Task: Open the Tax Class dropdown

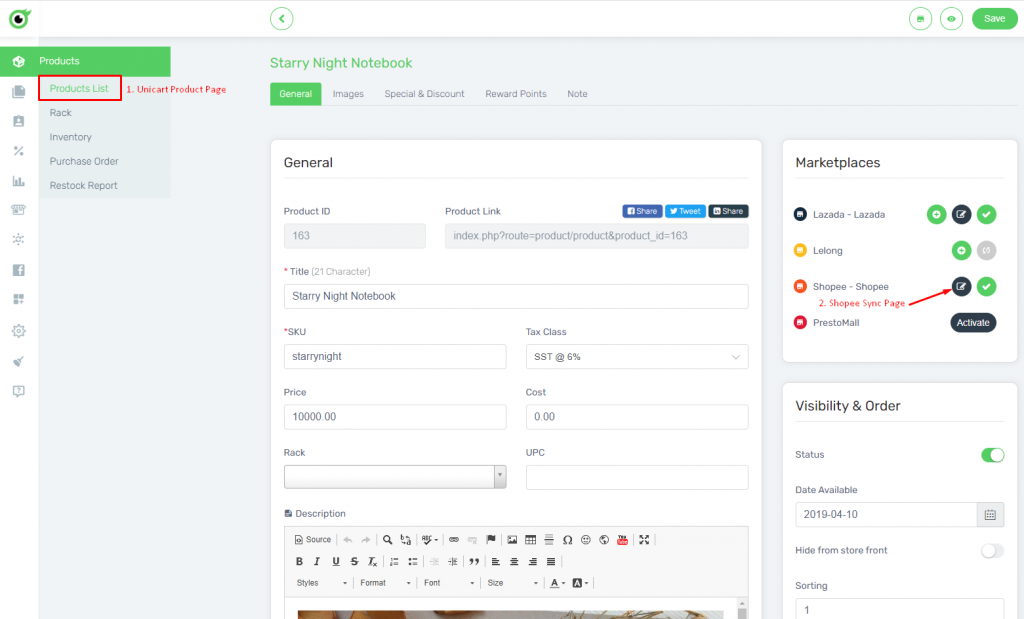Action: tap(636, 357)
